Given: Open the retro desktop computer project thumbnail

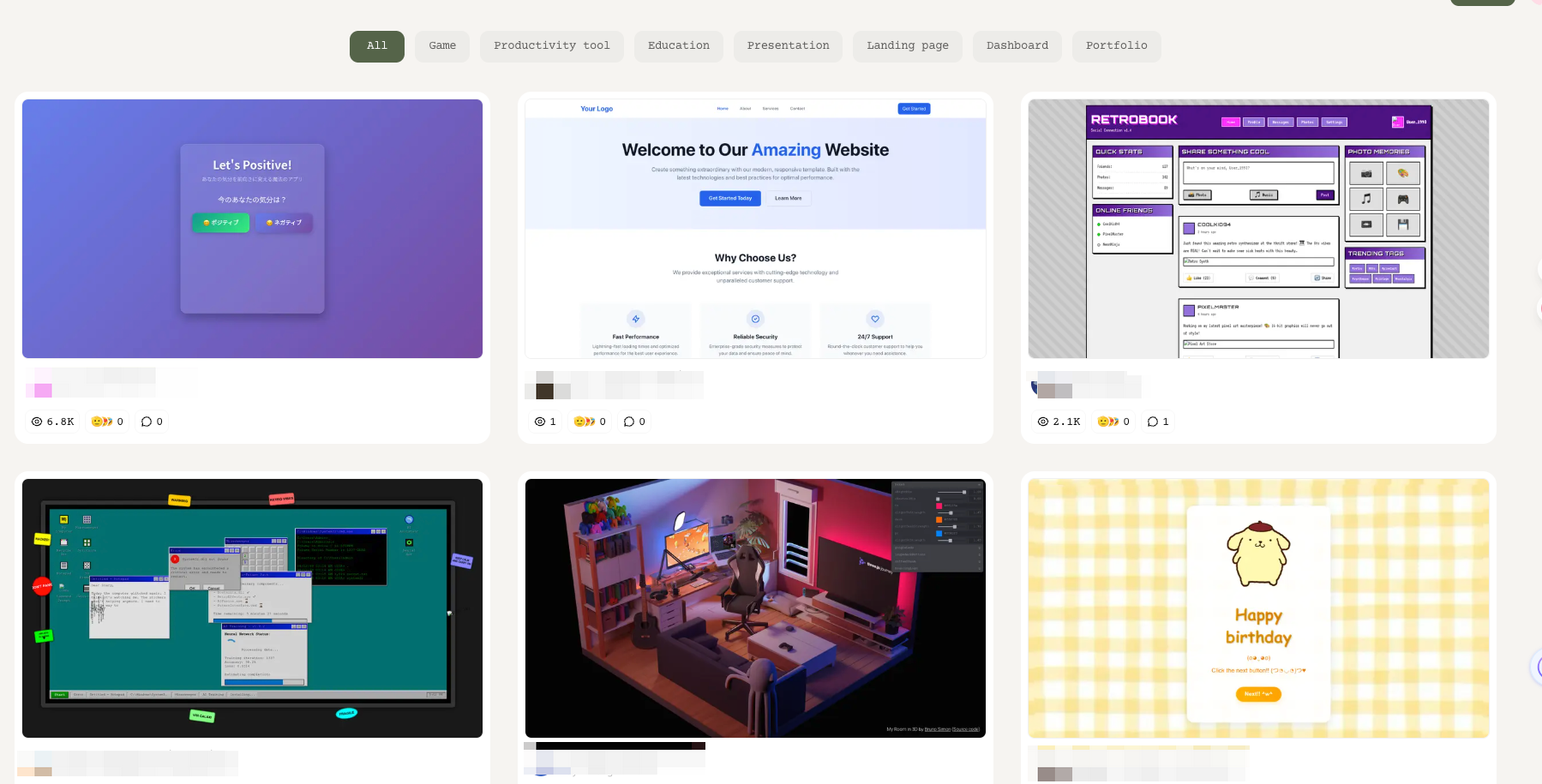Looking at the screenshot, I should (x=252, y=608).
